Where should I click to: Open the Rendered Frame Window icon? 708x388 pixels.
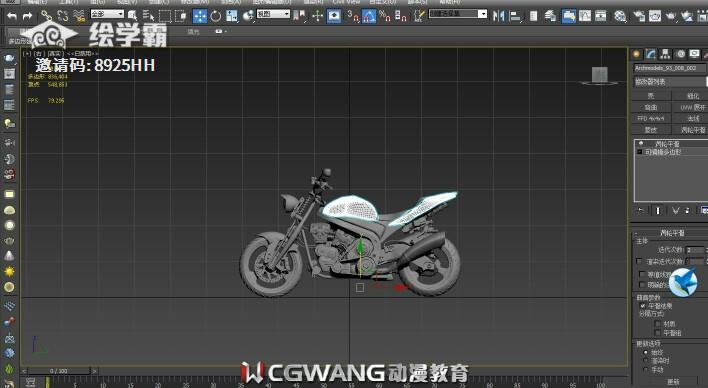[x=655, y=16]
